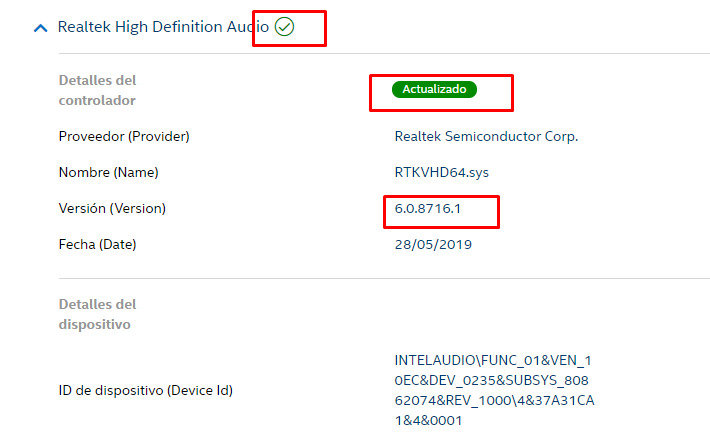Screen dimensions: 710x447
Task: Select the version number 6.0.8716.1
Action: click(x=427, y=208)
